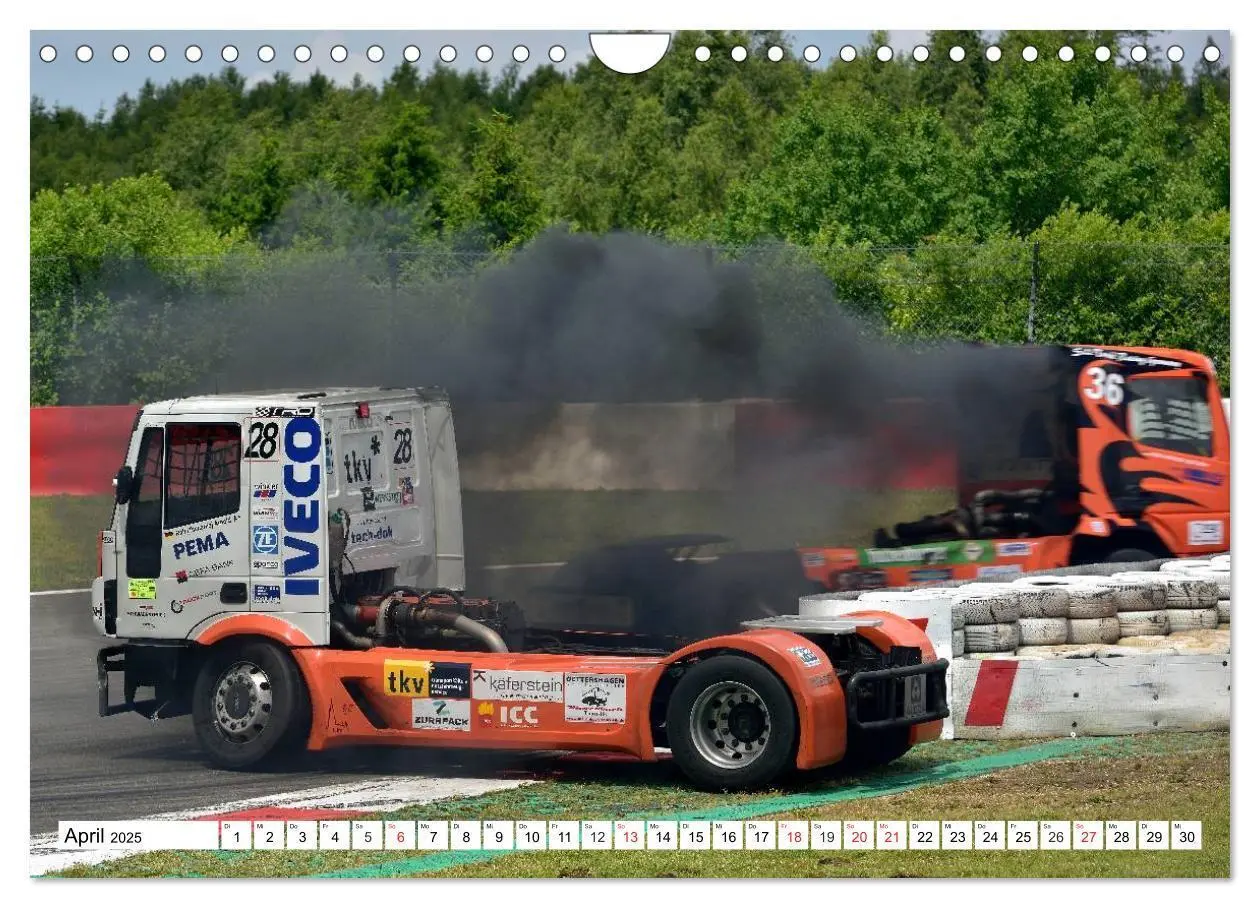
Task: Select red holiday date 18
Action: click(793, 836)
